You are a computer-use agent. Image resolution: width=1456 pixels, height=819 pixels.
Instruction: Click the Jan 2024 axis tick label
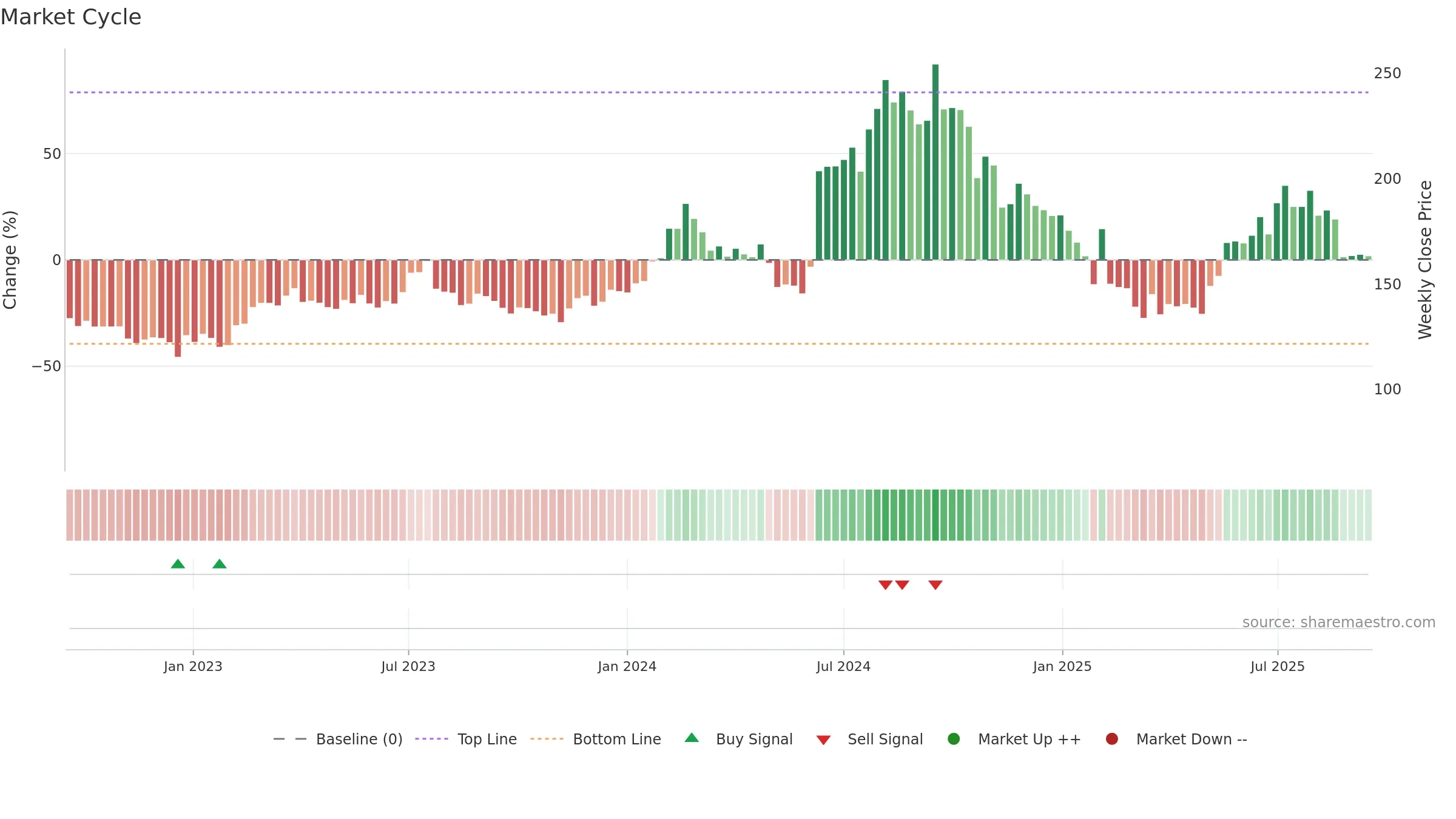pyautogui.click(x=627, y=666)
